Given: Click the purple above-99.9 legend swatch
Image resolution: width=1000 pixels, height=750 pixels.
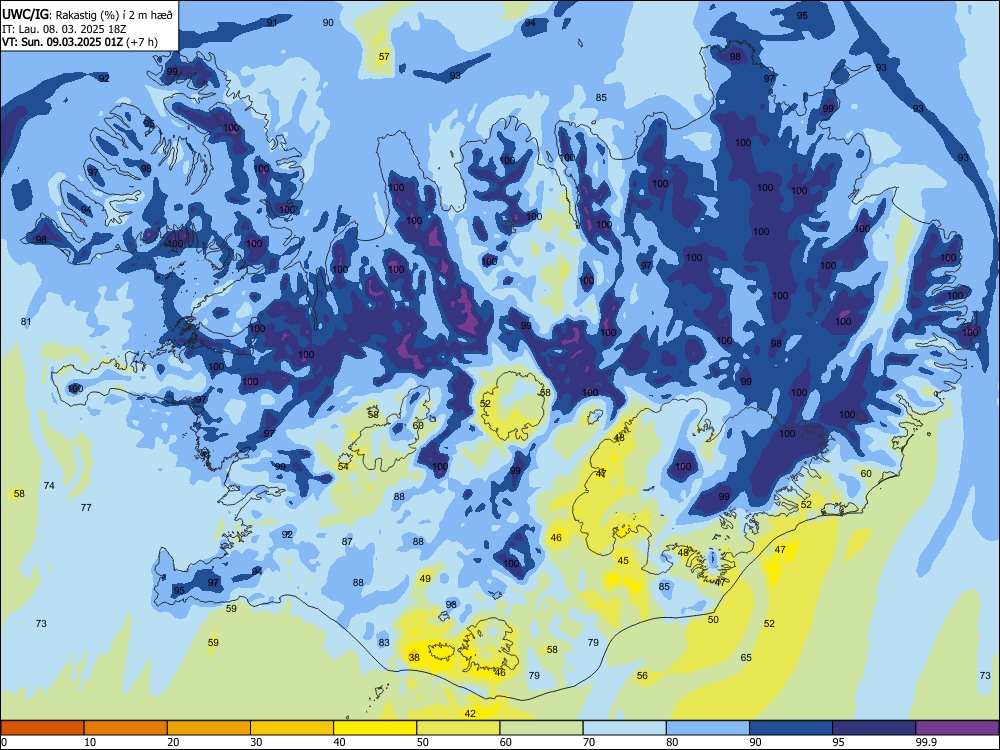Looking at the screenshot, I should (957, 728).
